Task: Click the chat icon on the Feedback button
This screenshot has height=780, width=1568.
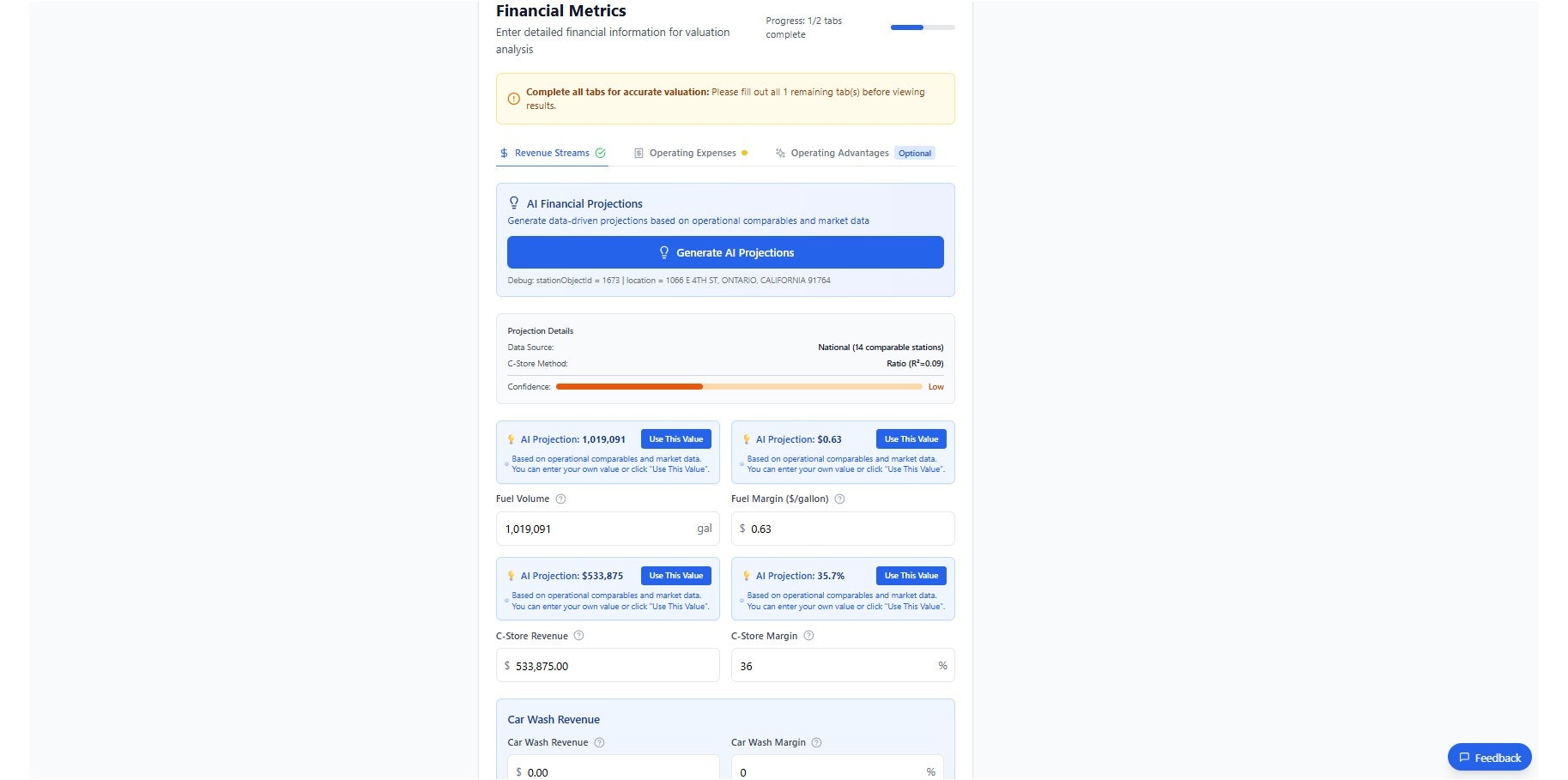Action: point(1465,757)
